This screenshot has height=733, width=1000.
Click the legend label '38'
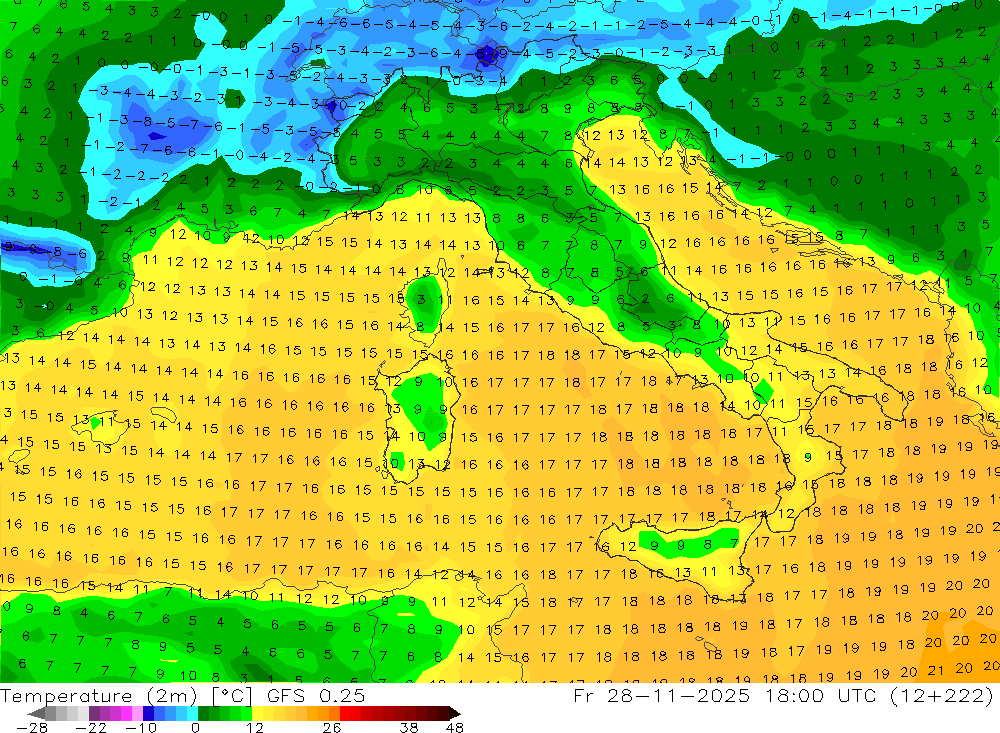point(408,727)
